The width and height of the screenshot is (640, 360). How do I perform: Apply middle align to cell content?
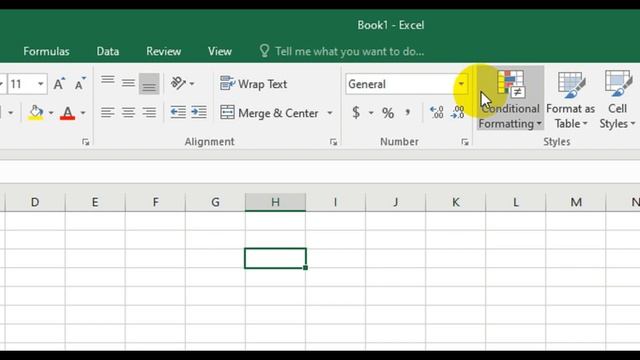128,84
